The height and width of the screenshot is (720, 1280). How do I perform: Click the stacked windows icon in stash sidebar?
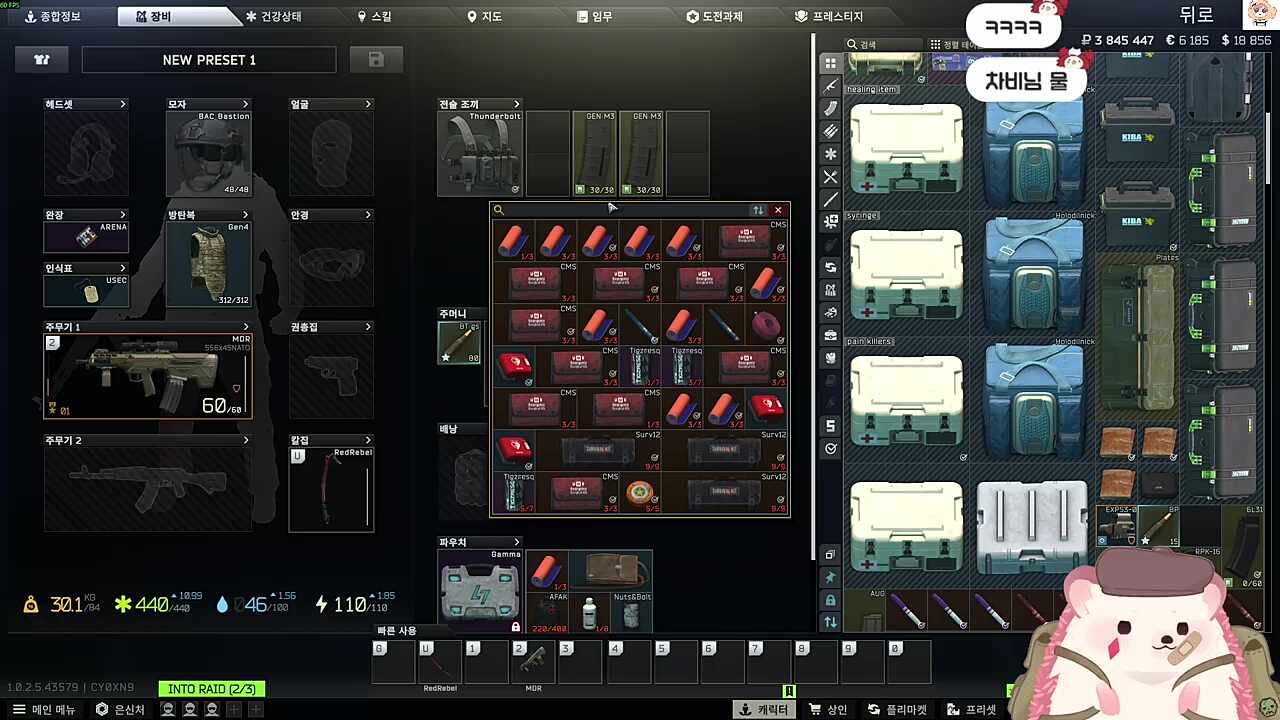(x=830, y=555)
